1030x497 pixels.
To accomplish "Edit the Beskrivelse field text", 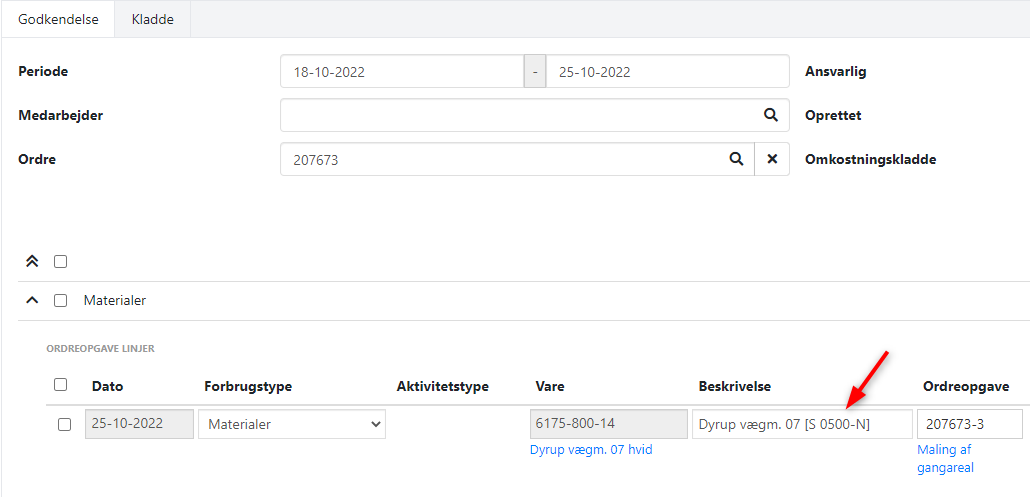I will coord(801,424).
